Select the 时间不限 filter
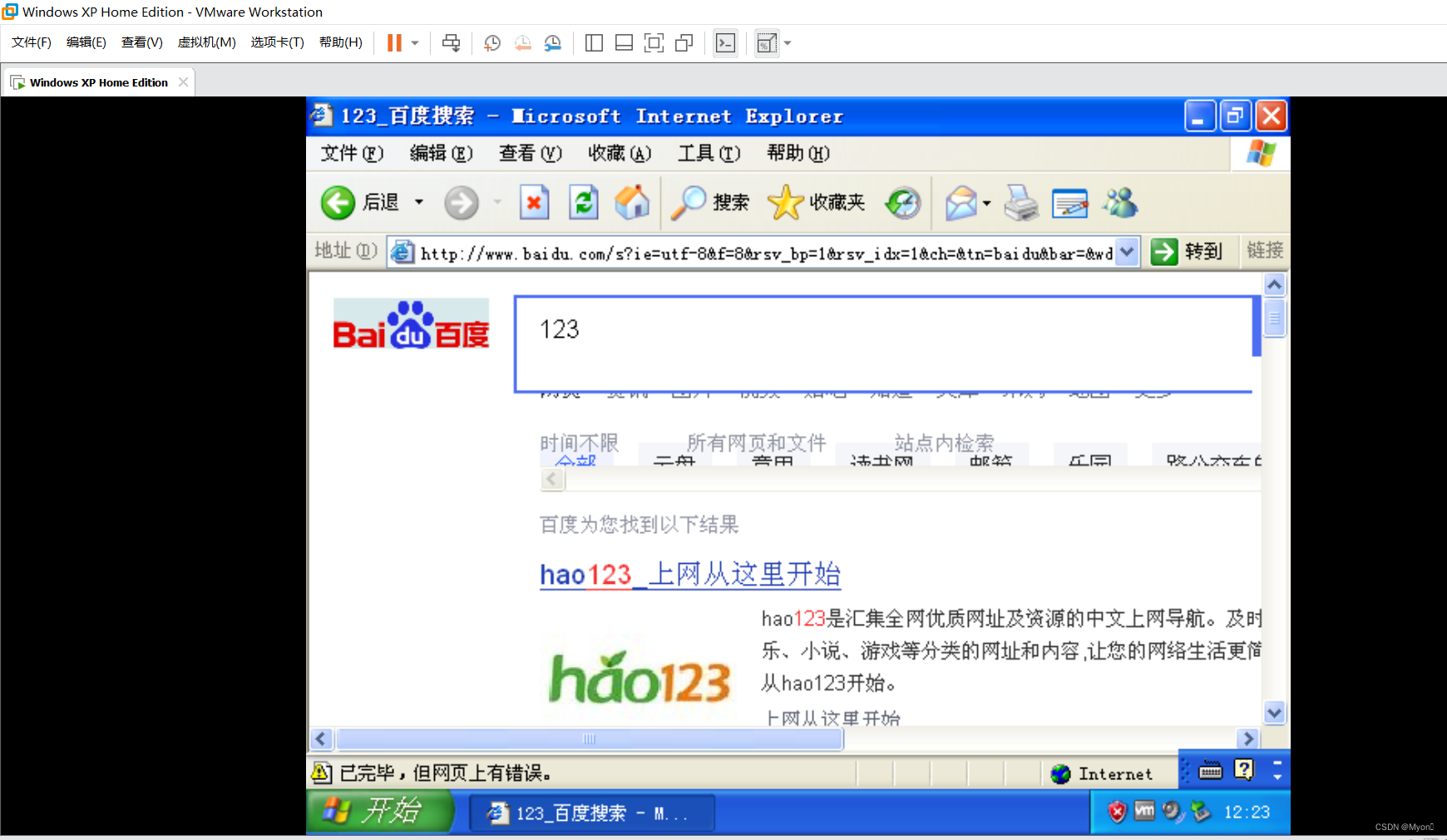The height and width of the screenshot is (840, 1447). point(579,442)
